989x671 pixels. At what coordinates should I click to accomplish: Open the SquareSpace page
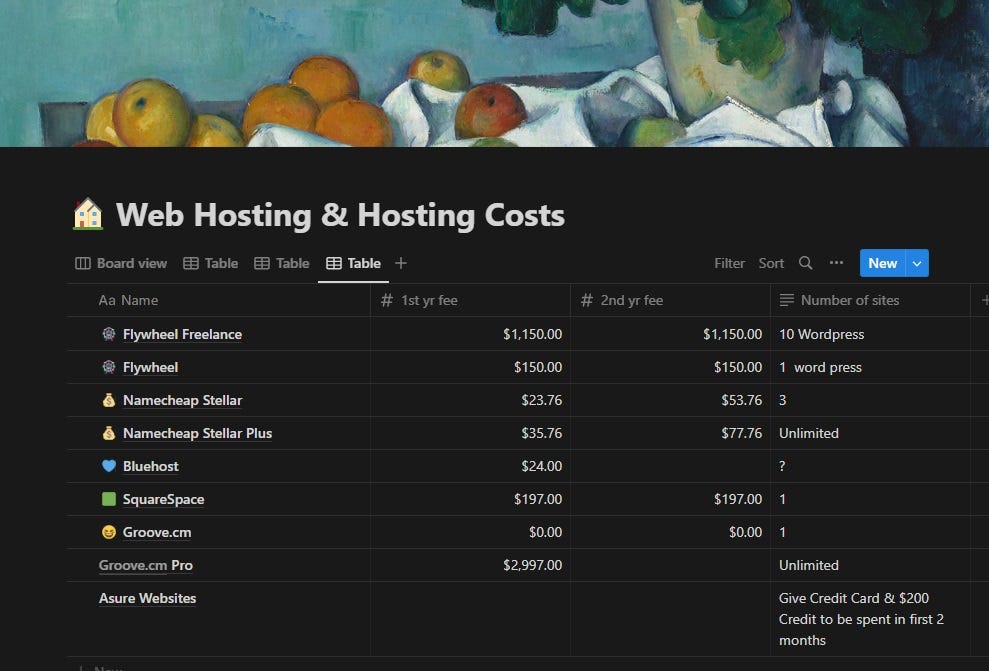pos(163,499)
